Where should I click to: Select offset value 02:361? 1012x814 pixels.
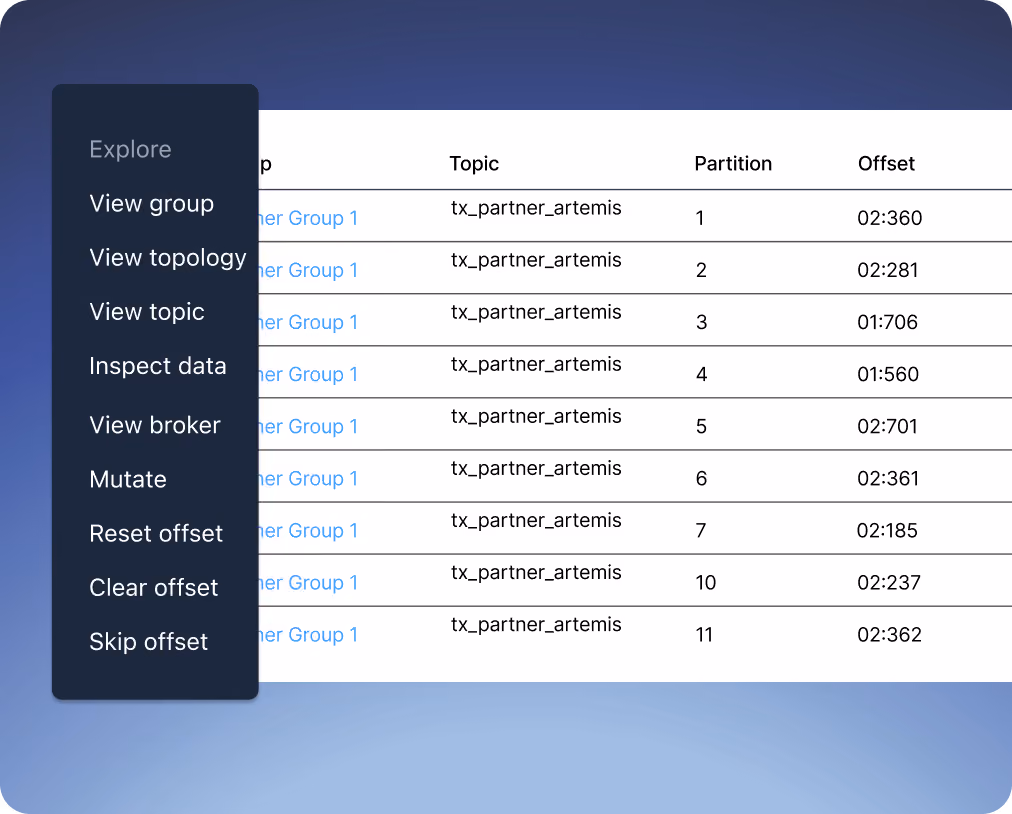pos(888,479)
